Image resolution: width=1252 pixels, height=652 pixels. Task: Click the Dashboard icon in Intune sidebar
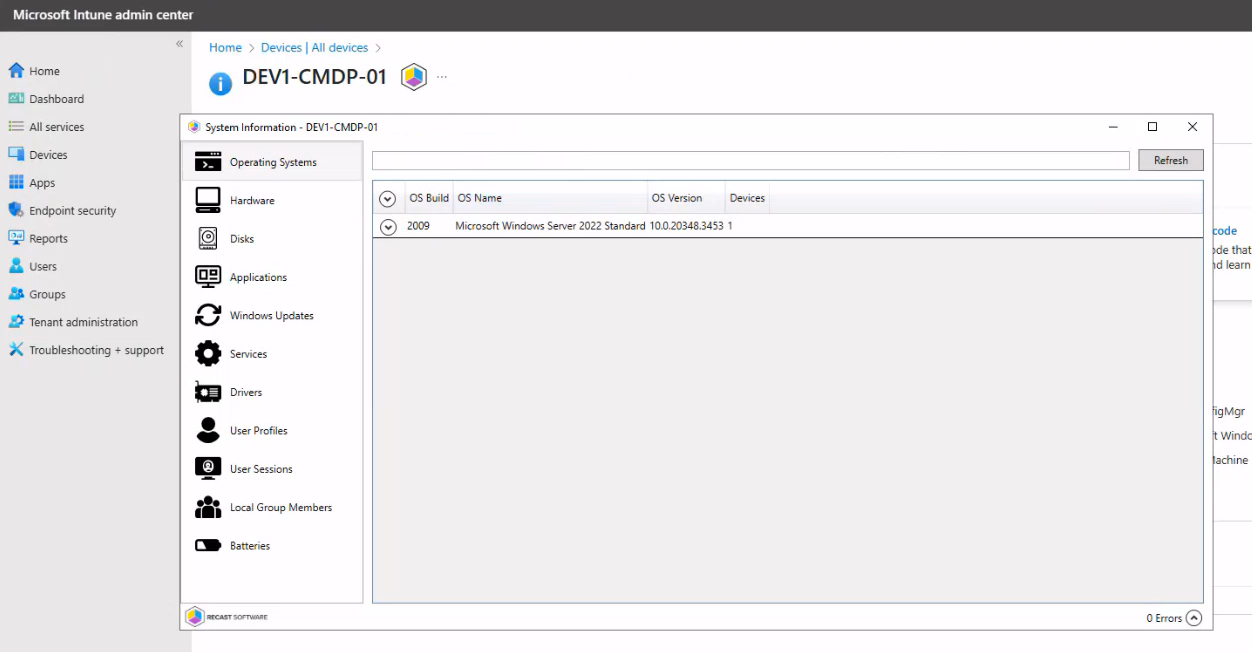coord(16,99)
